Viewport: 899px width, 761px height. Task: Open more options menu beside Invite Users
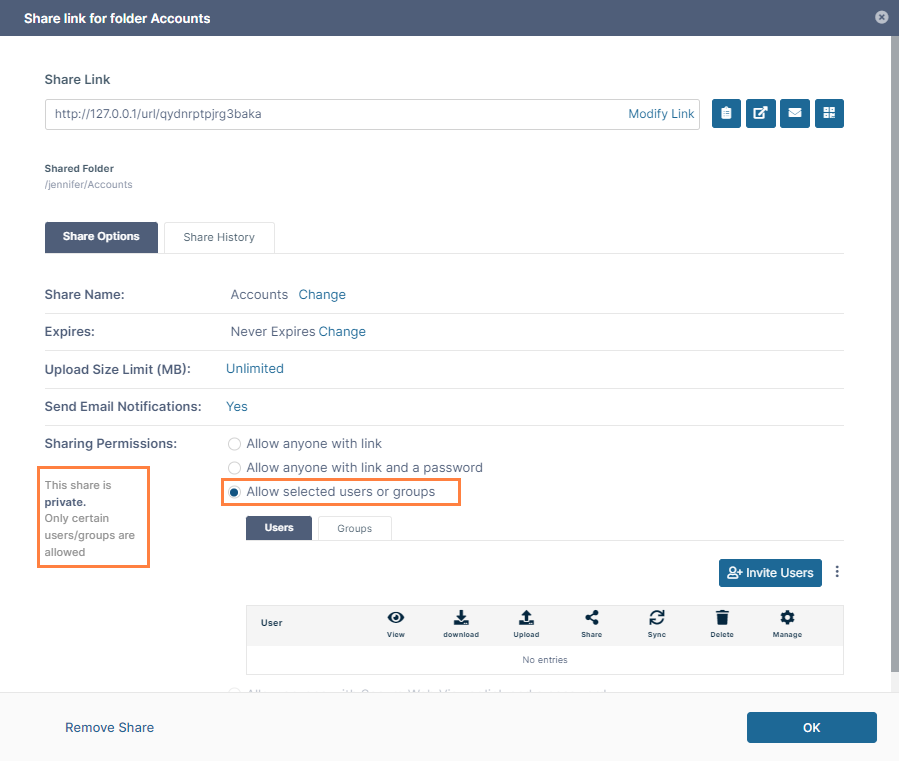coord(838,573)
